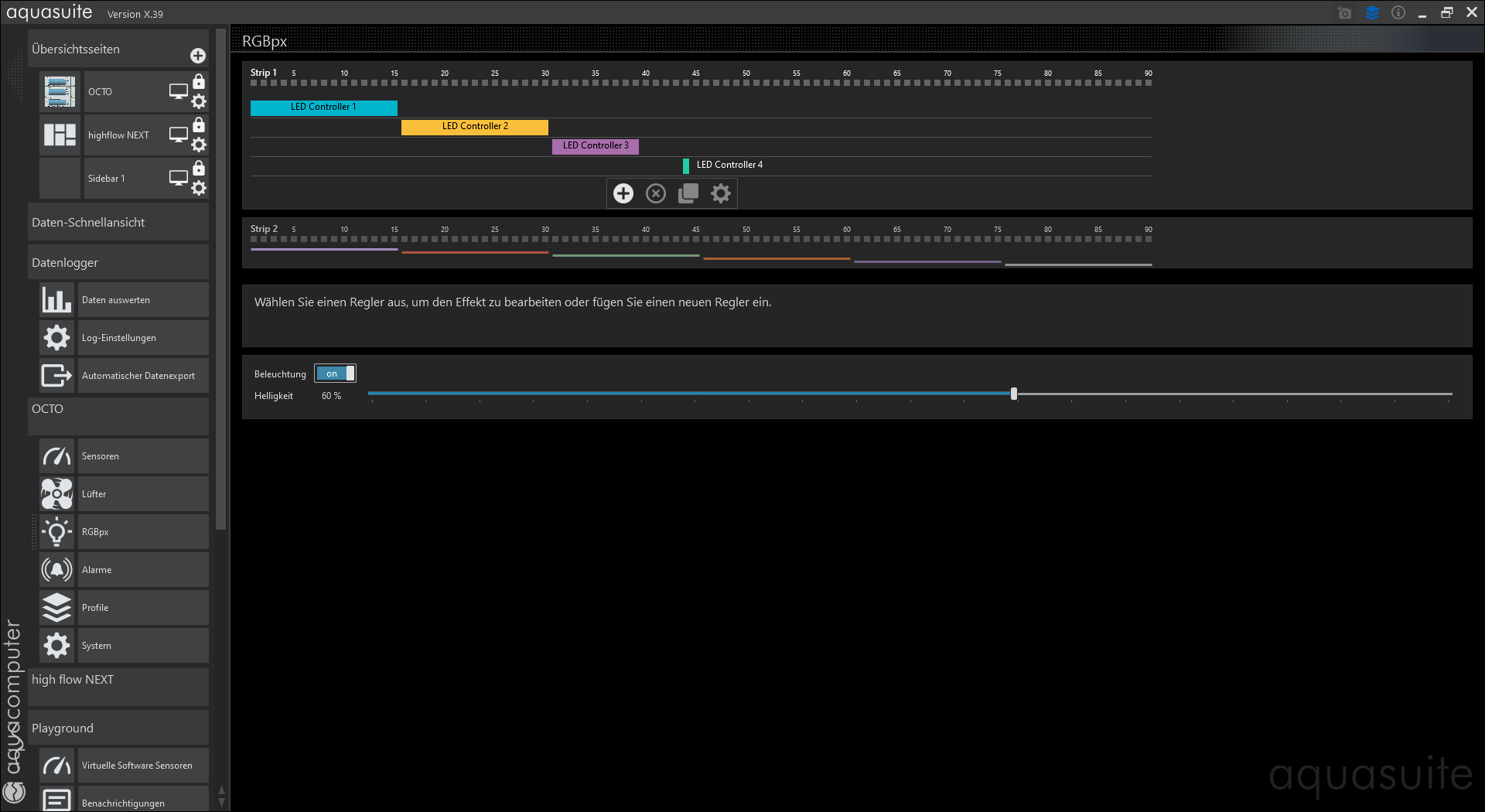The height and width of the screenshot is (812, 1485).
Task: Click the "Strip 1" label
Action: pyautogui.click(x=264, y=73)
